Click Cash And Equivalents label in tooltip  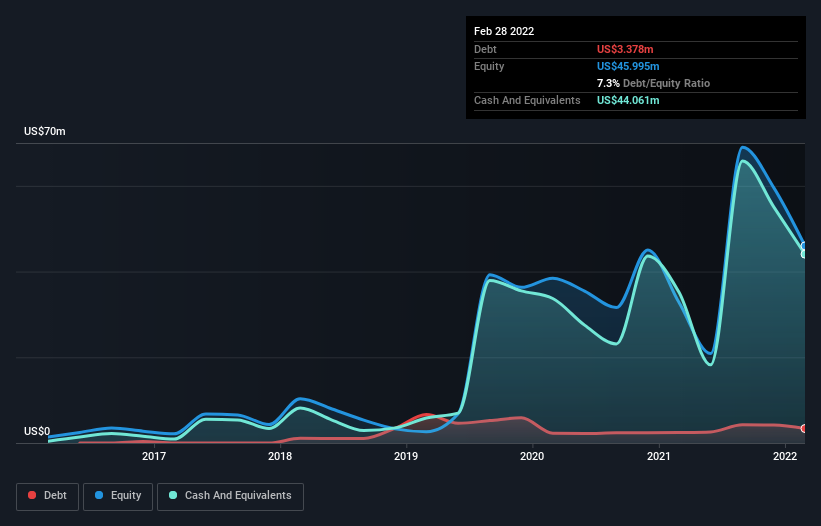pyautogui.click(x=527, y=100)
